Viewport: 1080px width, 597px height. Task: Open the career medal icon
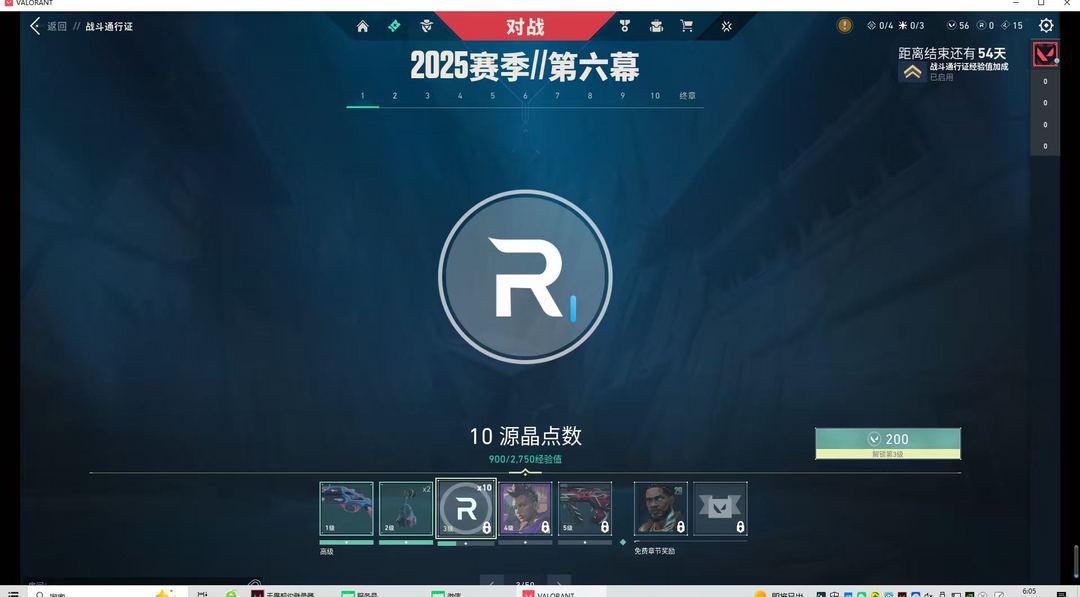tap(625, 26)
